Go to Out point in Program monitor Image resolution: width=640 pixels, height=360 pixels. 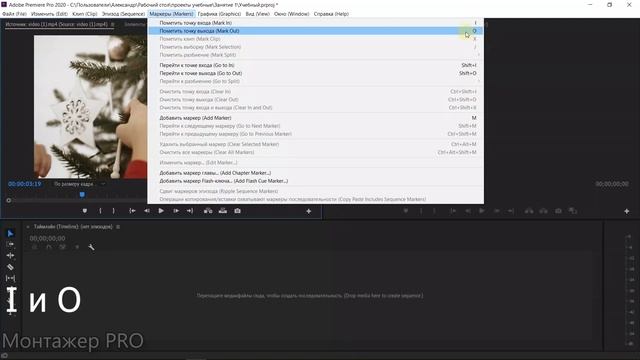pyautogui.click(x=511, y=211)
